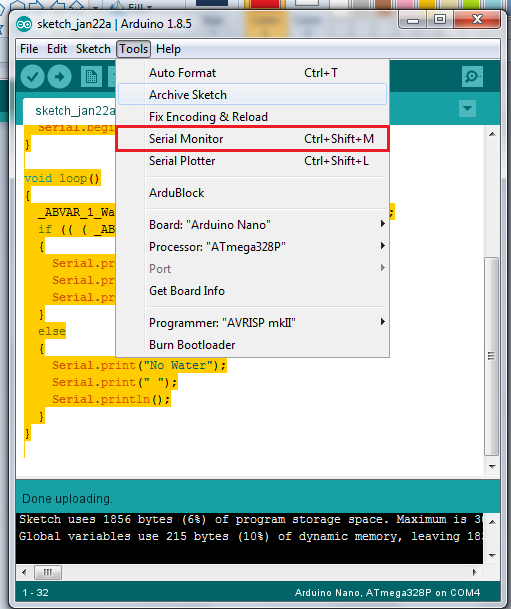Select Serial Plotter menu entry
The image size is (511, 609).
click(252, 161)
